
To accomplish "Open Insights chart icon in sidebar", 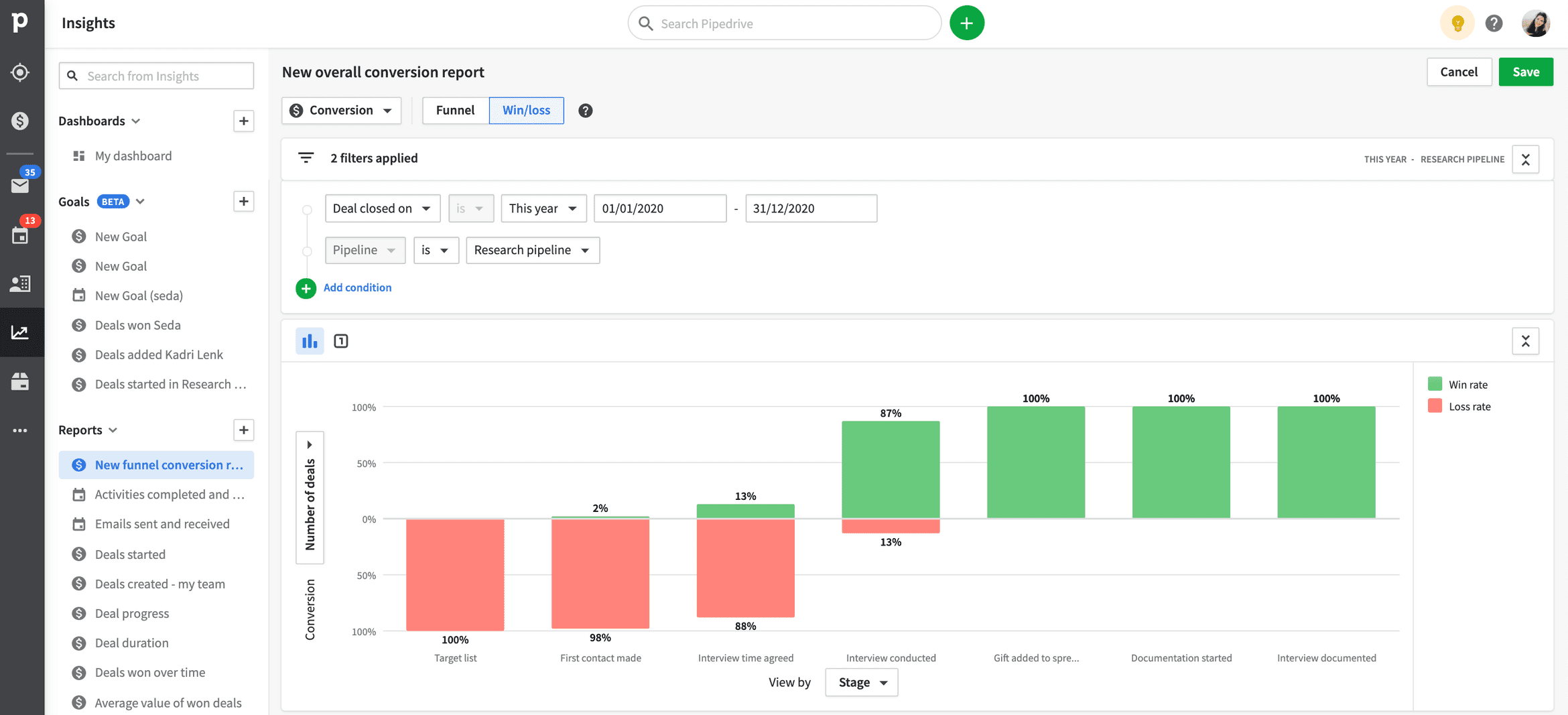I will coord(20,332).
